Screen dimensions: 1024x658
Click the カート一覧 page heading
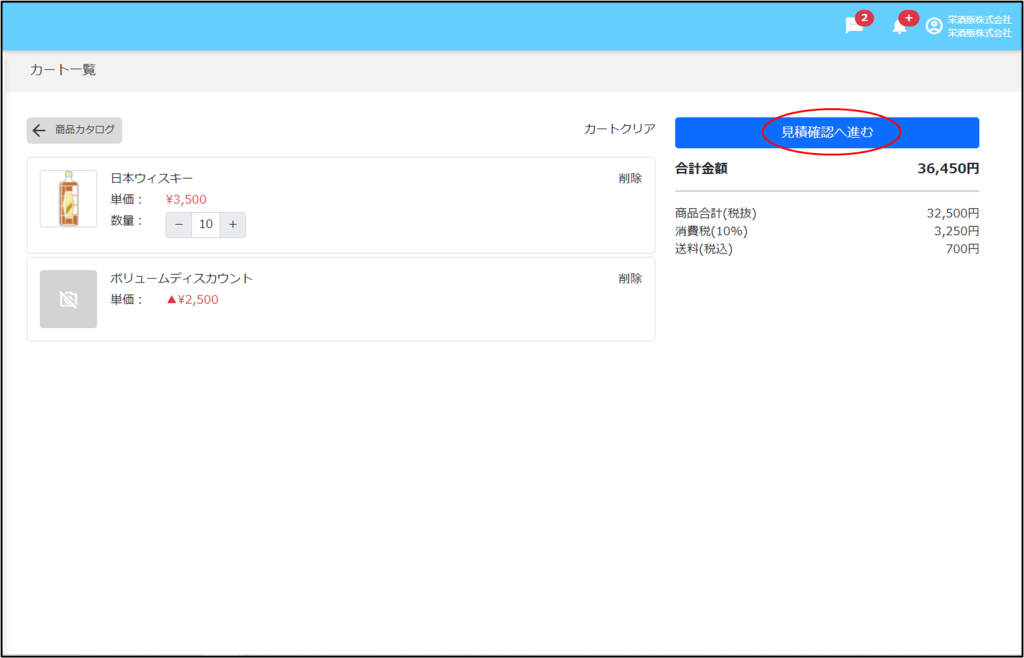(x=63, y=70)
